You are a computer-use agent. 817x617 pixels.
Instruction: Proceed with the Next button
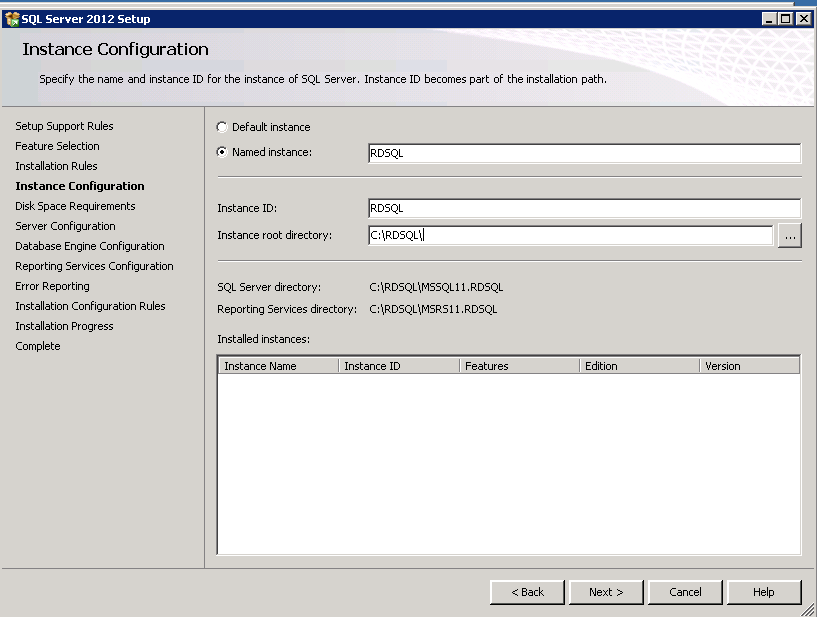pyautogui.click(x=606, y=593)
